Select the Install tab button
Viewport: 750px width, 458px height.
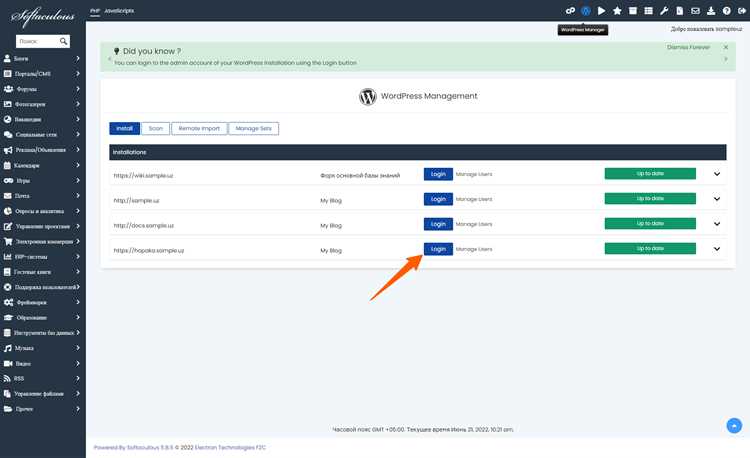click(x=124, y=129)
